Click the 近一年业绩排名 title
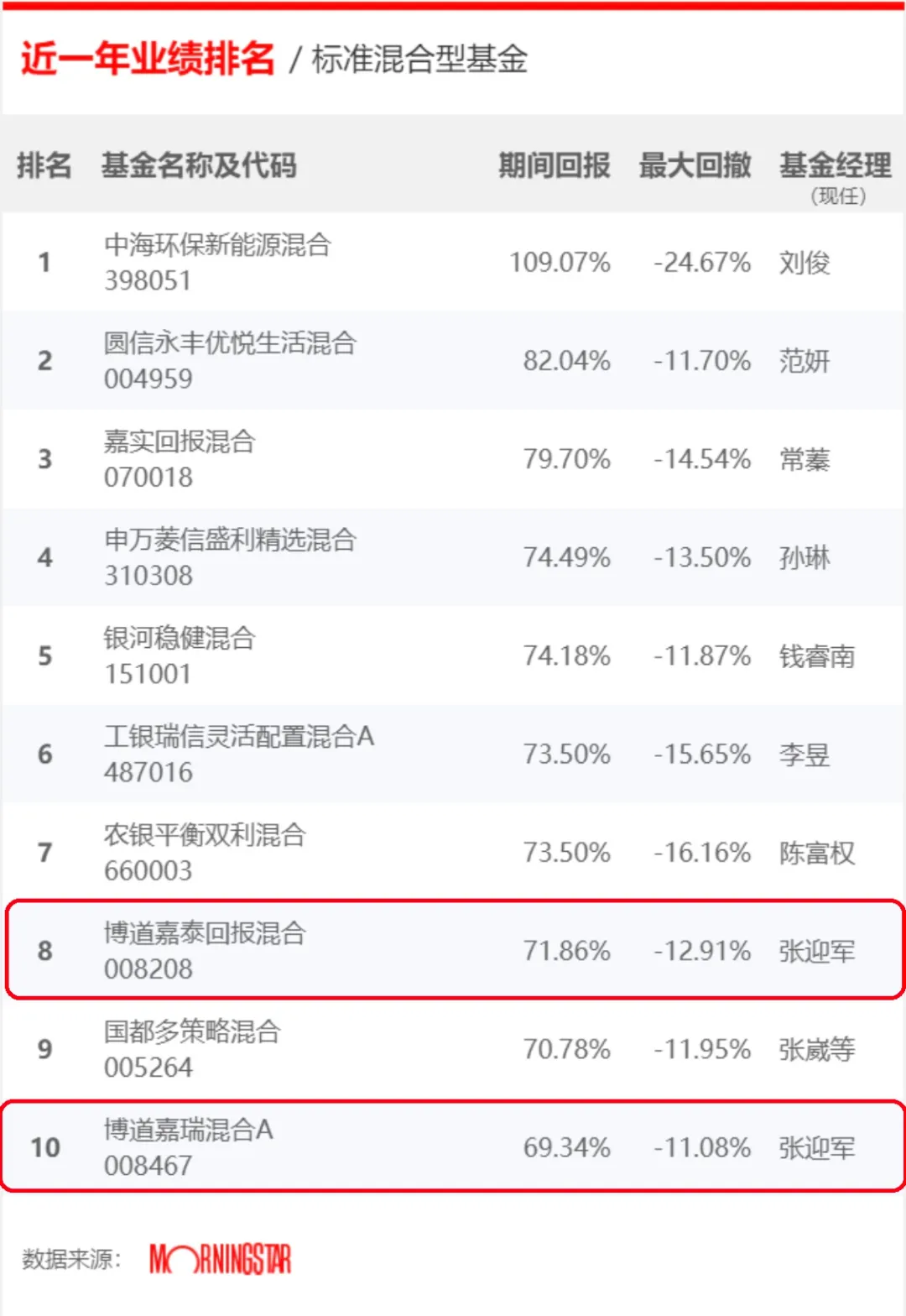 point(148,59)
